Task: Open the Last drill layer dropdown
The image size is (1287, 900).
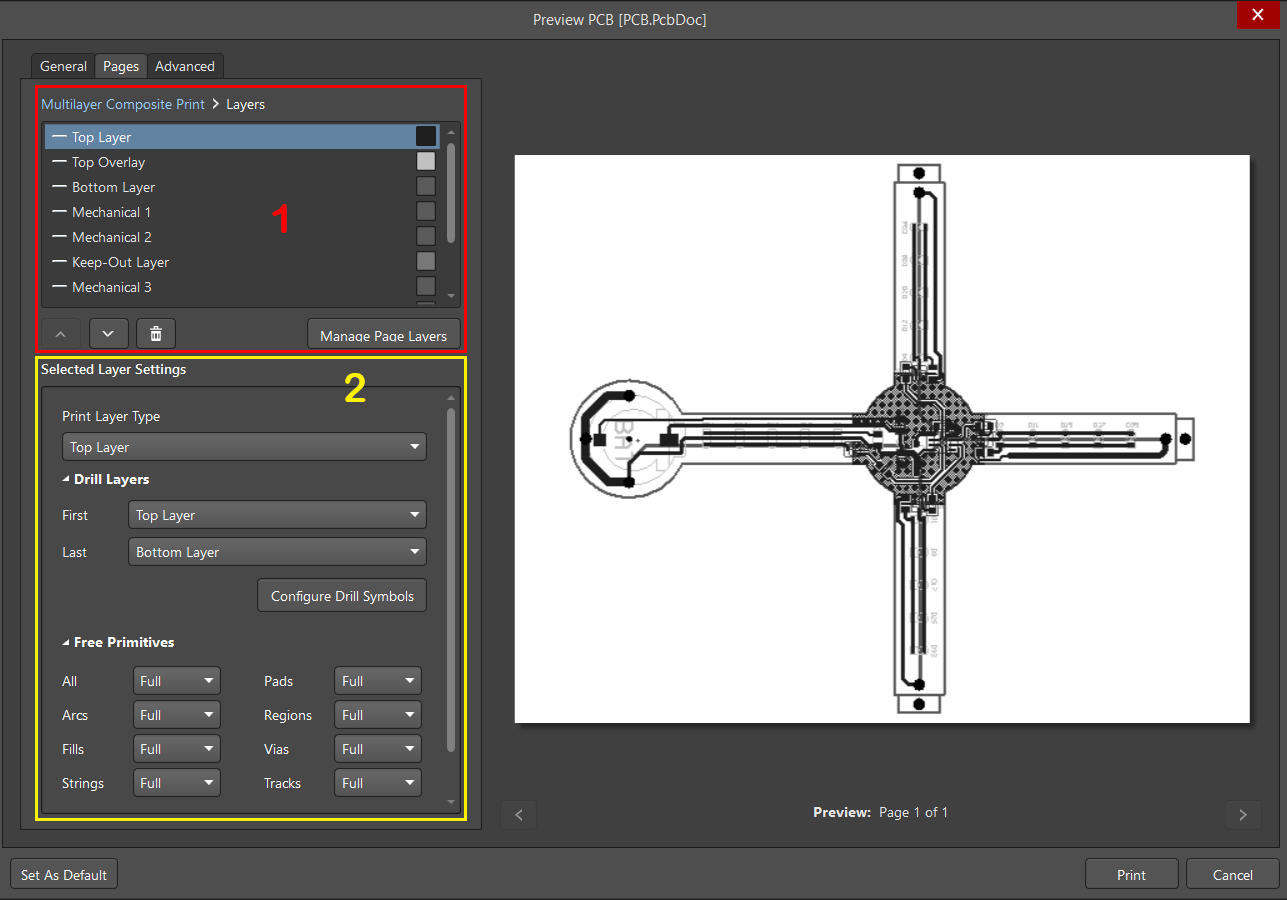Action: (277, 552)
